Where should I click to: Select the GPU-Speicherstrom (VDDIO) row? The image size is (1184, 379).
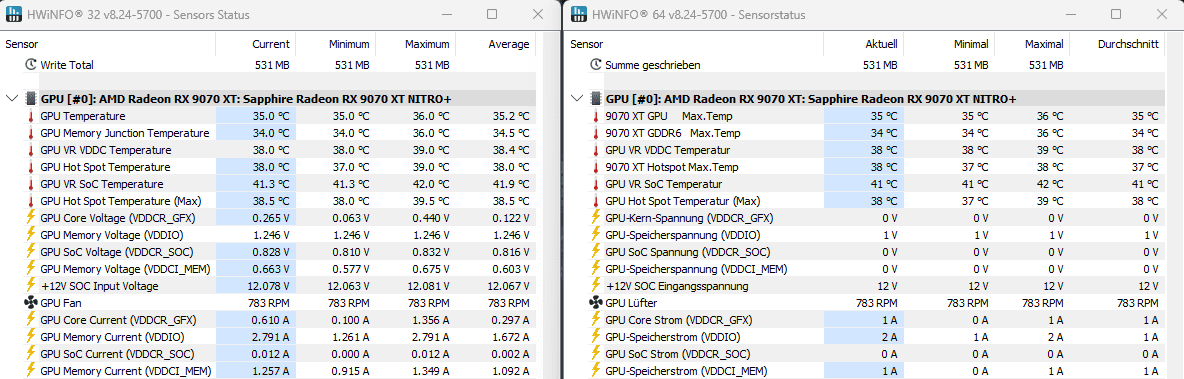pyautogui.click(x=867, y=337)
